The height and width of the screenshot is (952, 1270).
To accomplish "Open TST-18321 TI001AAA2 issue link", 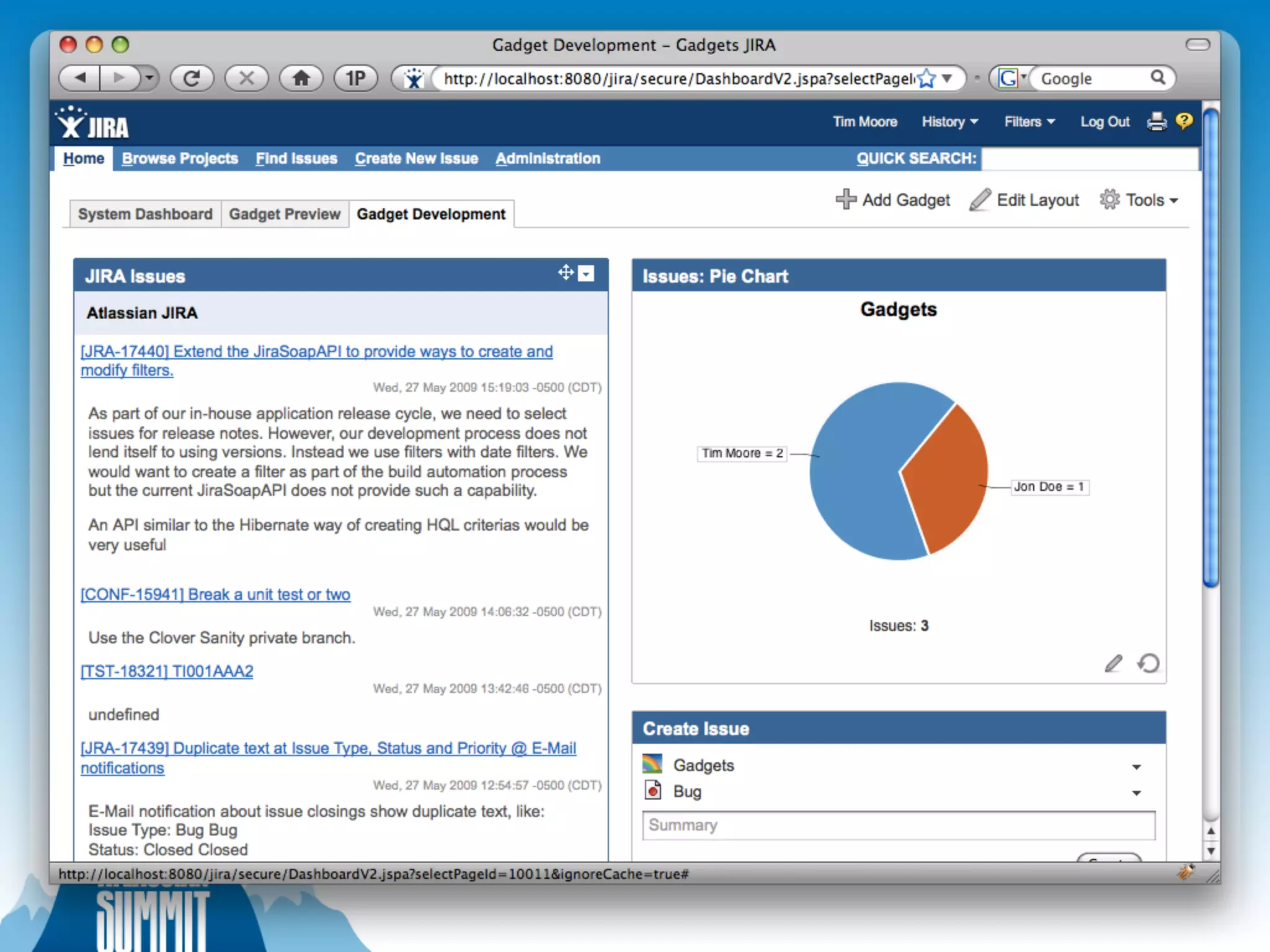I will pos(167,671).
